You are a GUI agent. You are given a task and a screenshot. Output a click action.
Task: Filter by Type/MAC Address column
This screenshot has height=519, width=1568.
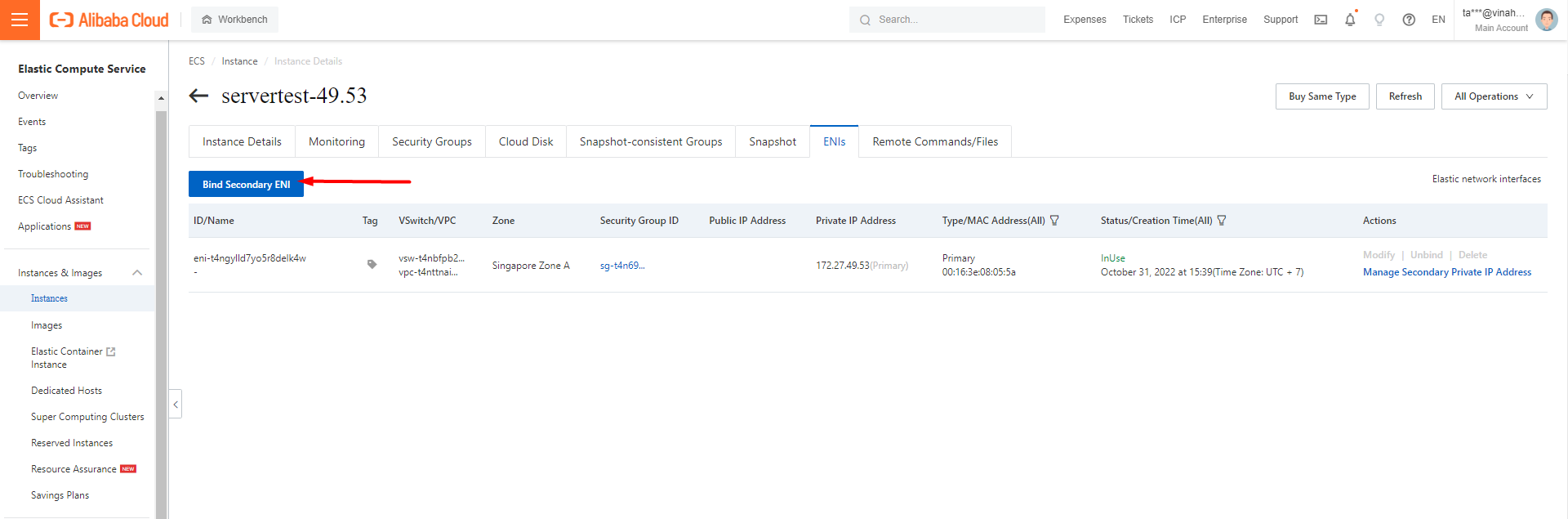[1054, 221]
